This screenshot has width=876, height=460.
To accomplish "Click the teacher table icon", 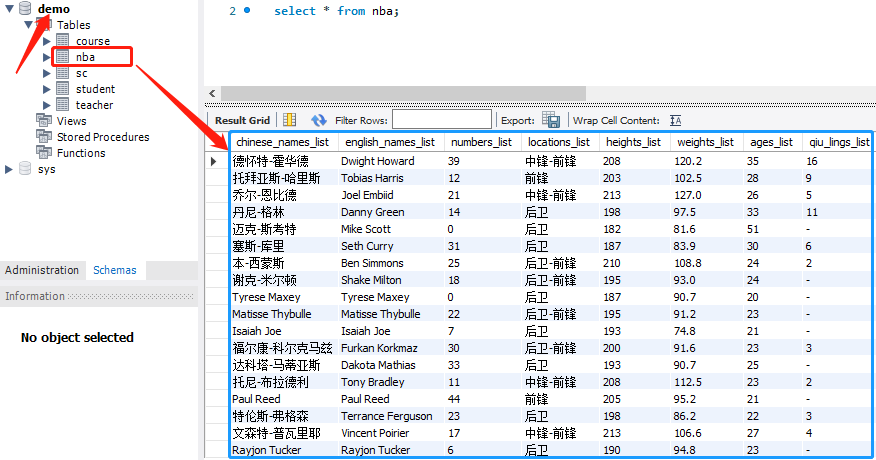I will 63,105.
